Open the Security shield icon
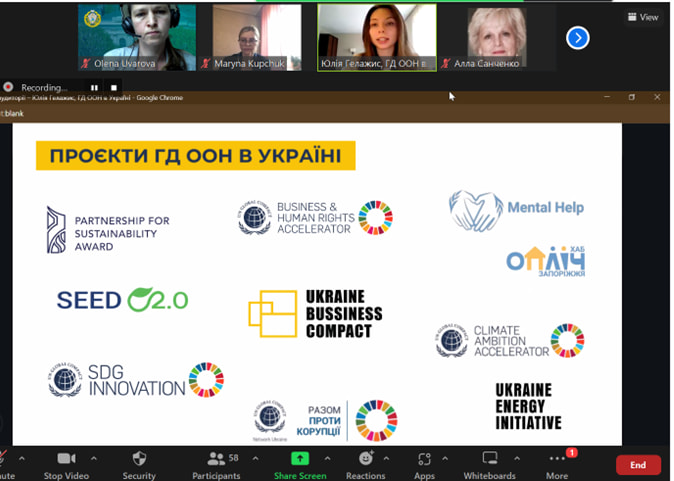 click(139, 459)
